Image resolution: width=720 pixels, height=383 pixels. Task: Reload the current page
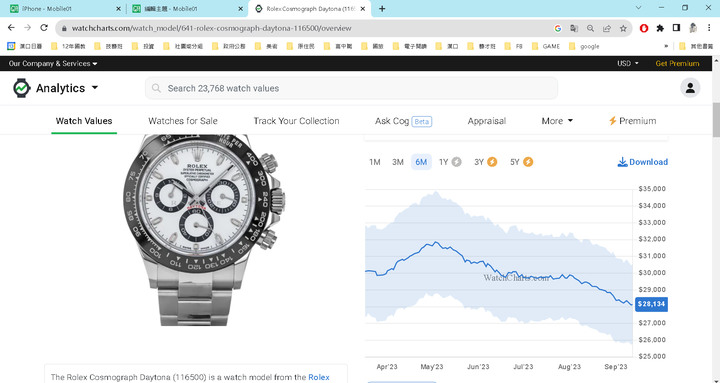tap(44, 28)
